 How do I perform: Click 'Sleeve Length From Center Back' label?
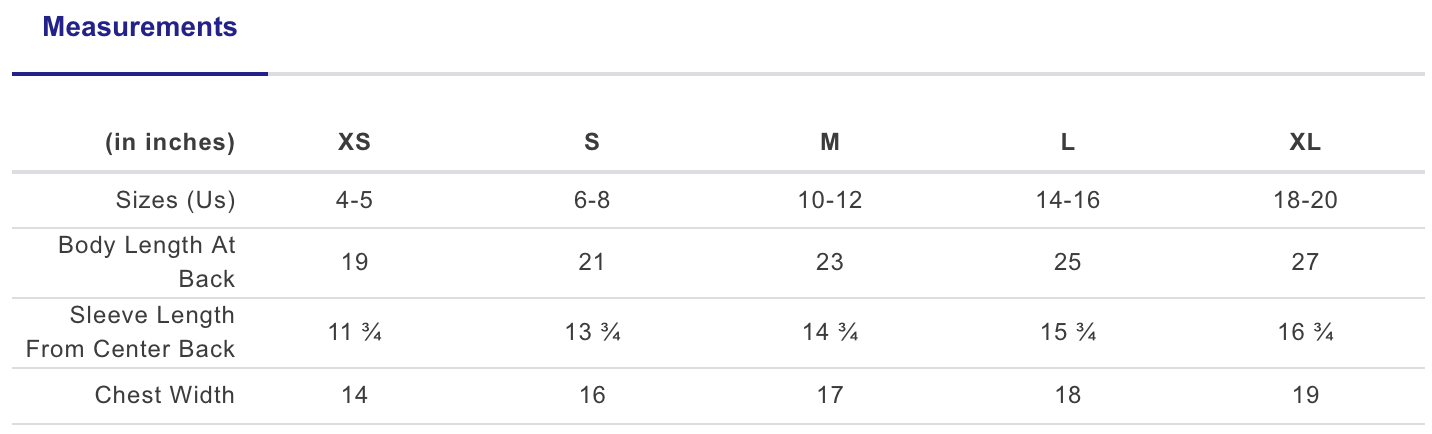(131, 332)
